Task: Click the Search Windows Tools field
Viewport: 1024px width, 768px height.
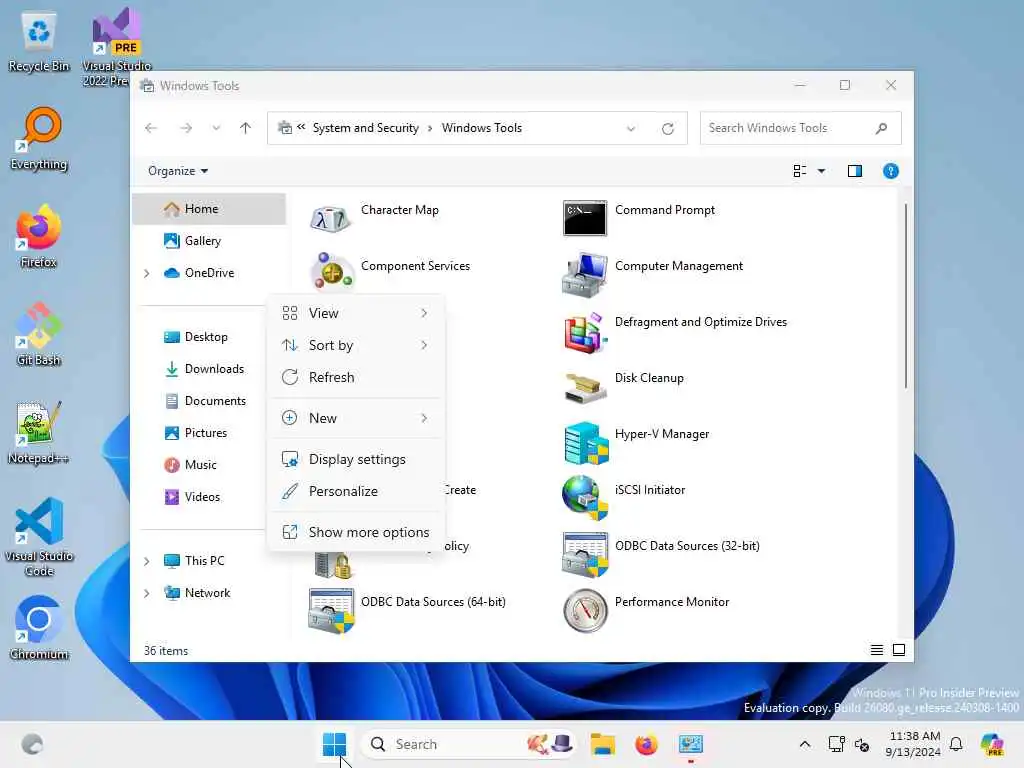Action: pos(800,128)
